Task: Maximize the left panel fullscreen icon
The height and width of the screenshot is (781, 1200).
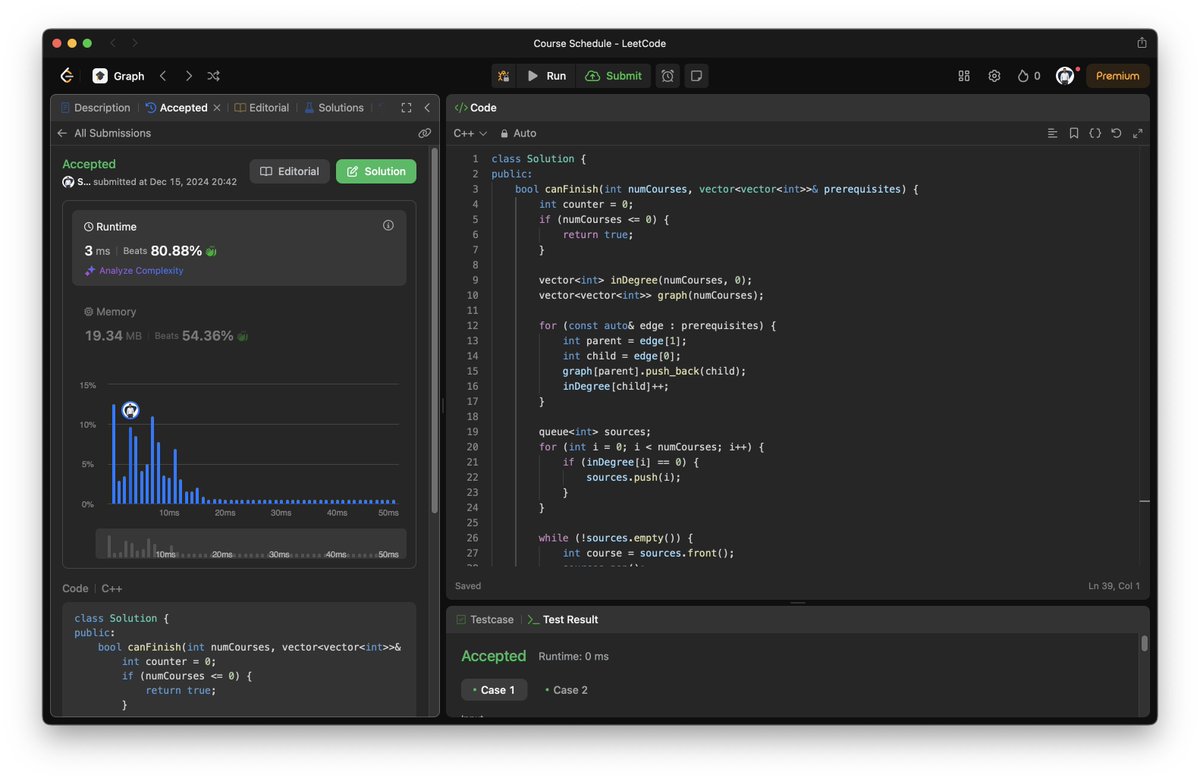Action: (406, 108)
